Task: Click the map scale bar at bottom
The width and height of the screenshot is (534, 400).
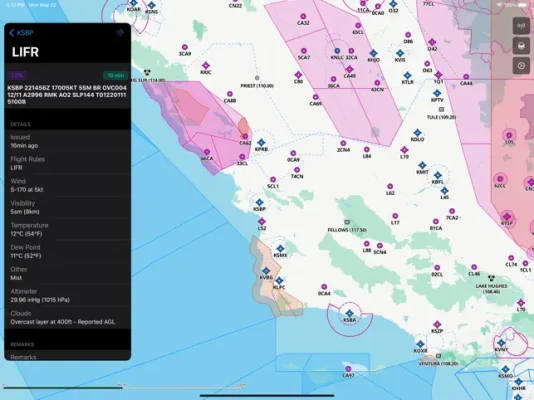Action: tap(124, 387)
